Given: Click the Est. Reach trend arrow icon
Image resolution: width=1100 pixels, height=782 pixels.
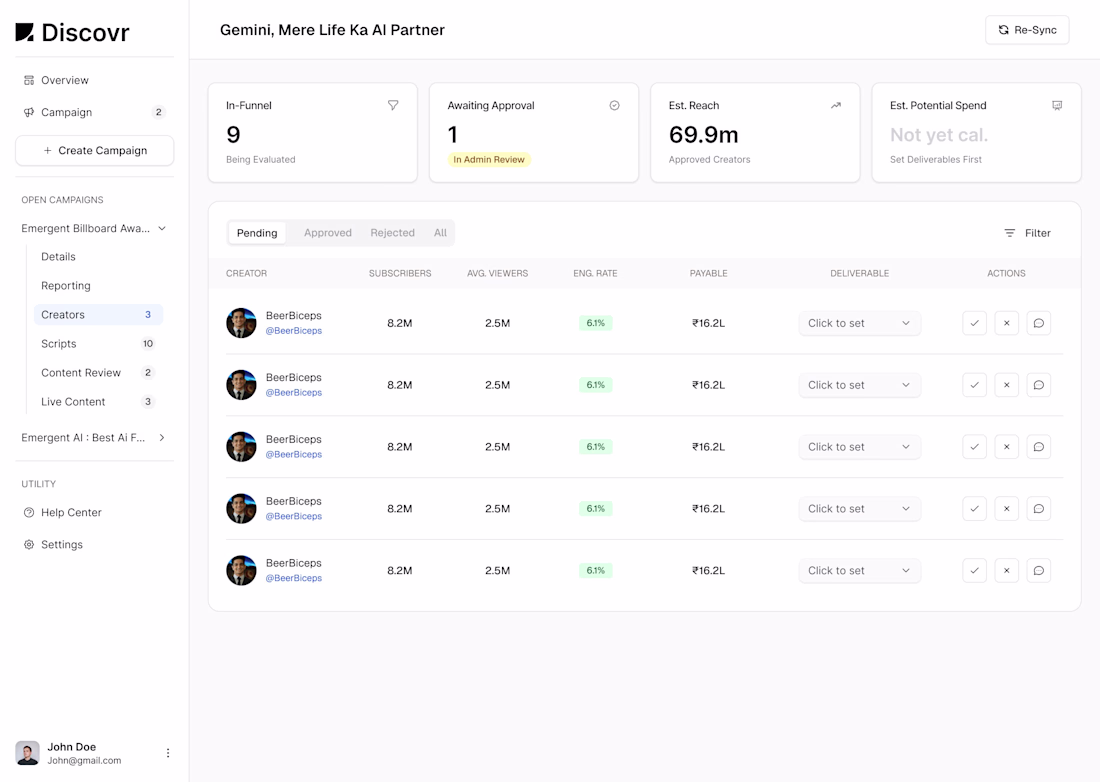Looking at the screenshot, I should tap(836, 105).
